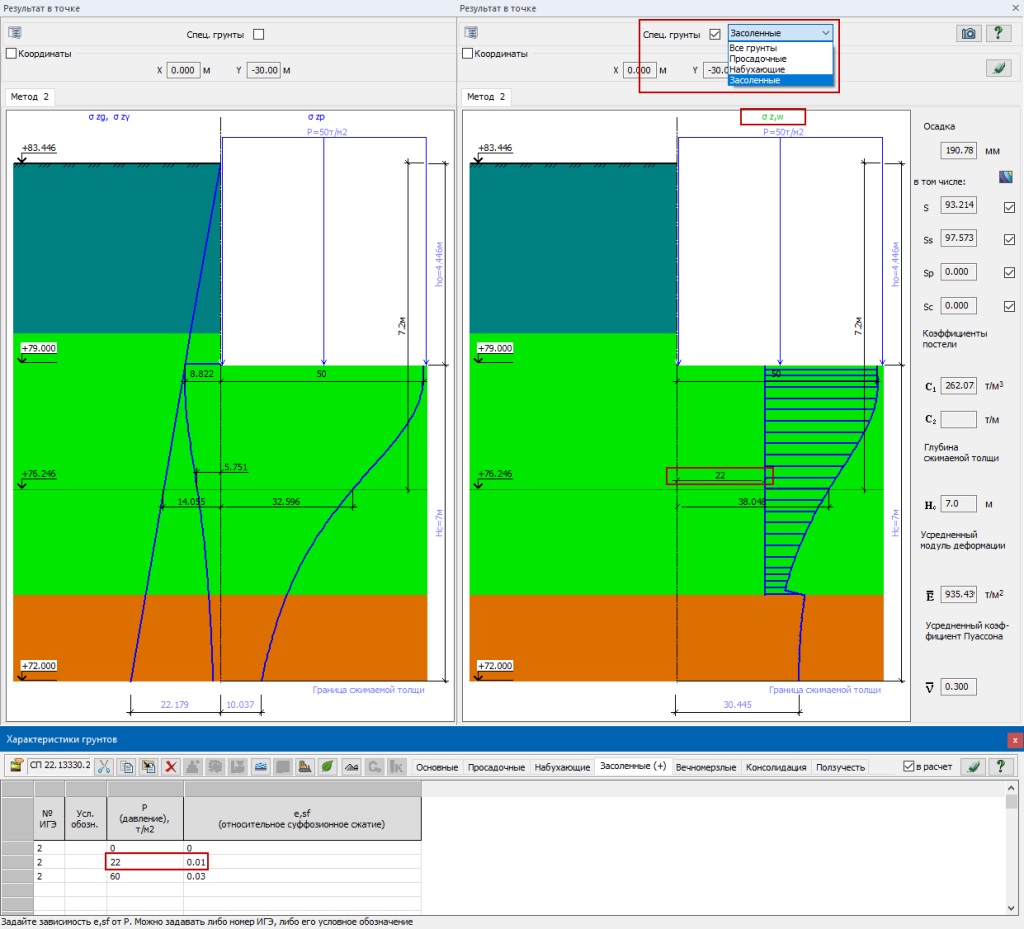Open the 'Консолидация' tab
Screen dimensions: 1024x929
pos(778,767)
